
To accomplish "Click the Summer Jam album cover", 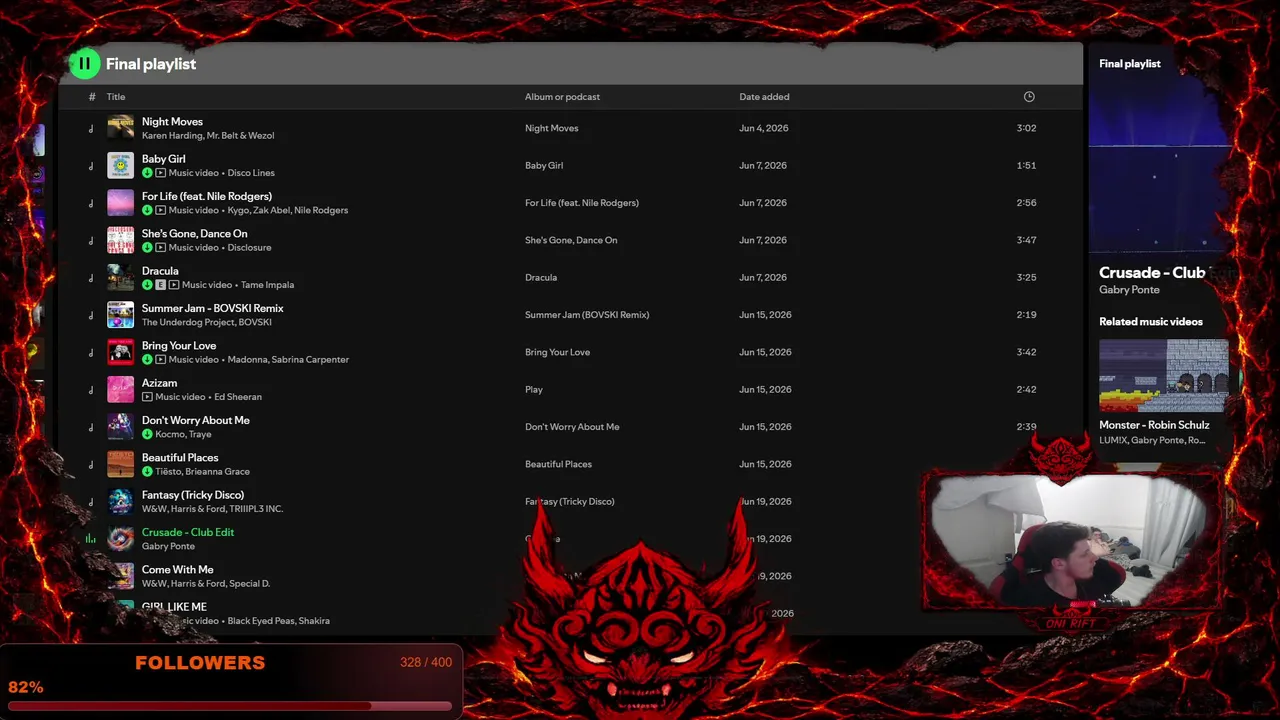I will click(x=120, y=315).
